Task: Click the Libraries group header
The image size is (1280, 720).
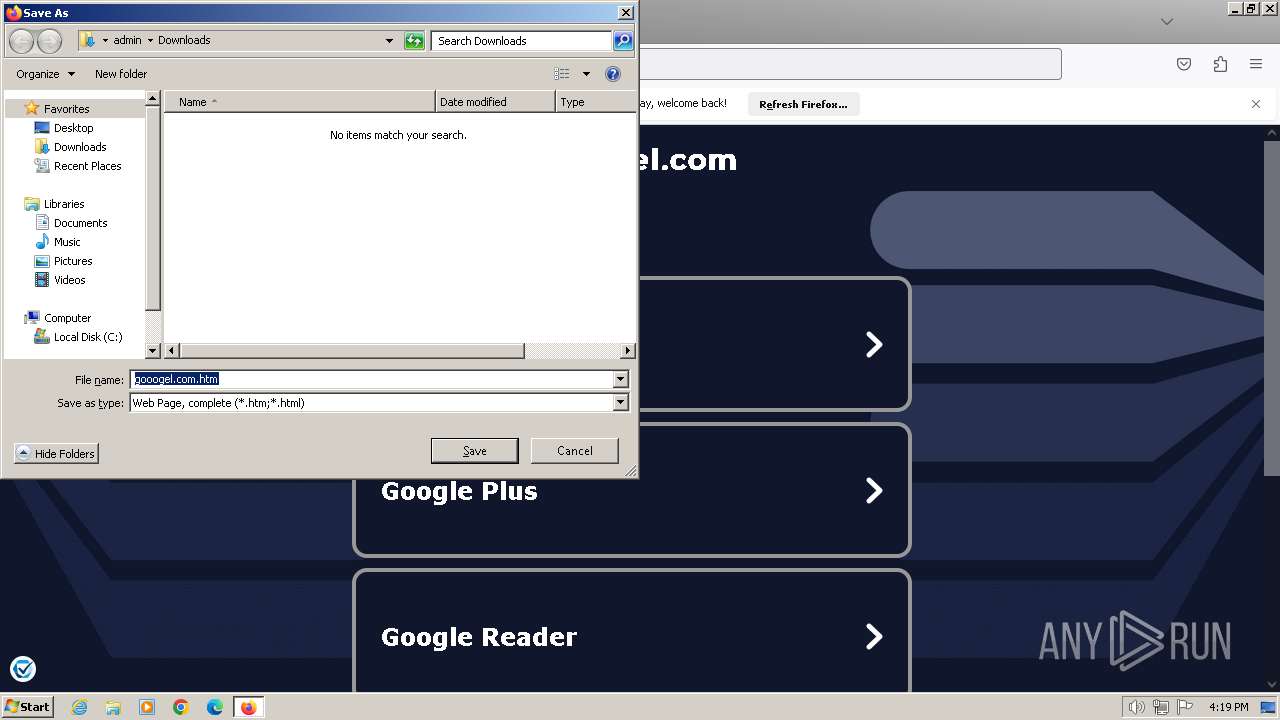Action: 63,204
